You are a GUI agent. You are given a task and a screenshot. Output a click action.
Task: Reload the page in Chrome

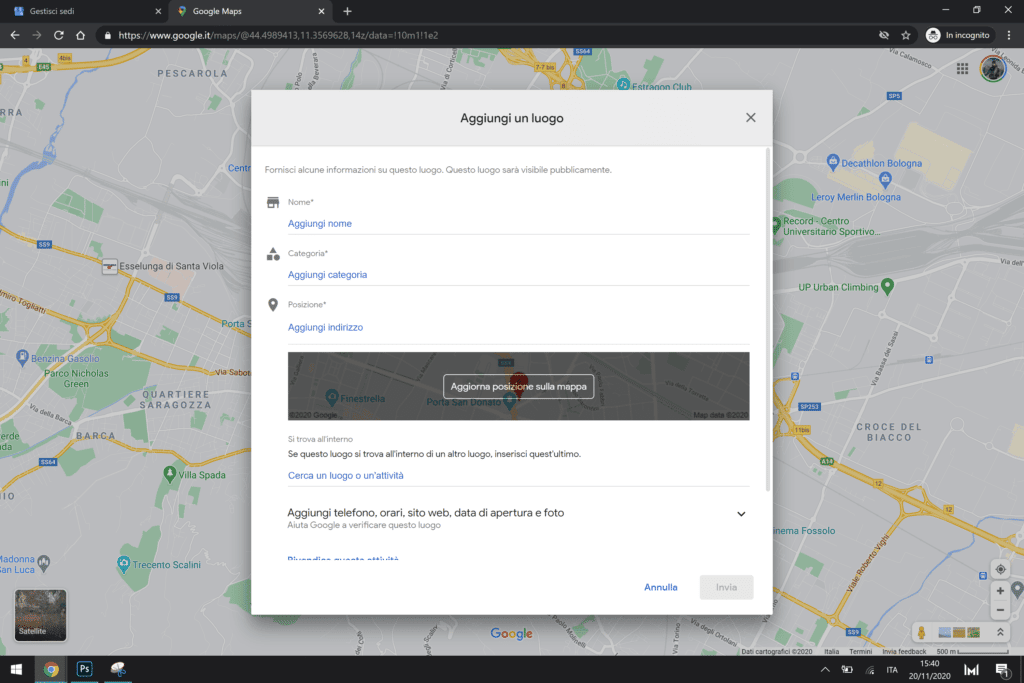click(x=58, y=35)
